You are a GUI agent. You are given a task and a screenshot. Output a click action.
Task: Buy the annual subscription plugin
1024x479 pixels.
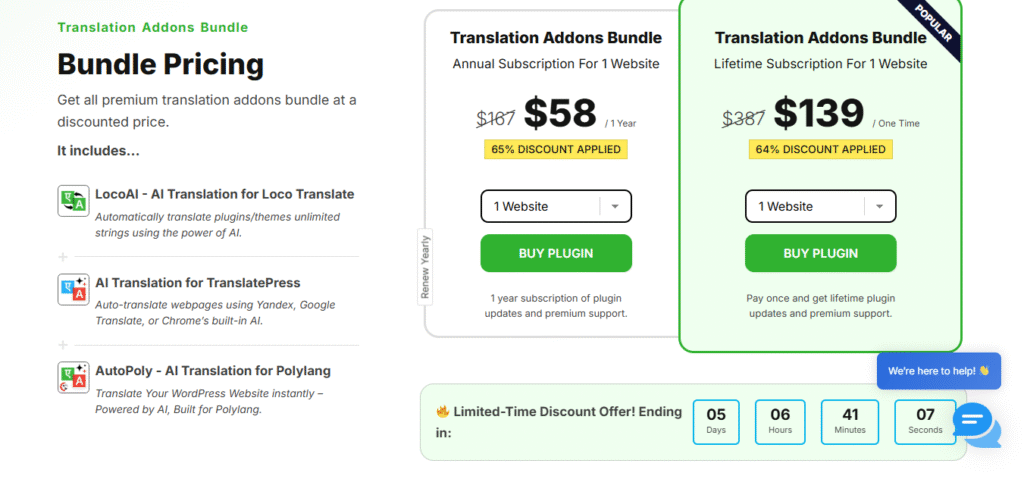(x=556, y=253)
